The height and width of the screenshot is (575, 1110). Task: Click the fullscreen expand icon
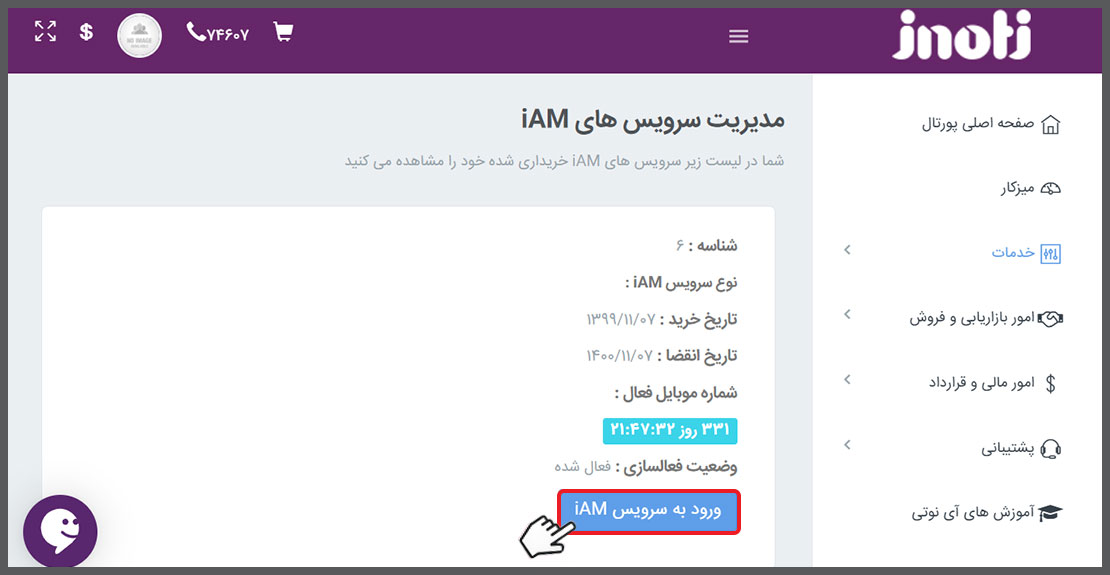click(x=45, y=32)
